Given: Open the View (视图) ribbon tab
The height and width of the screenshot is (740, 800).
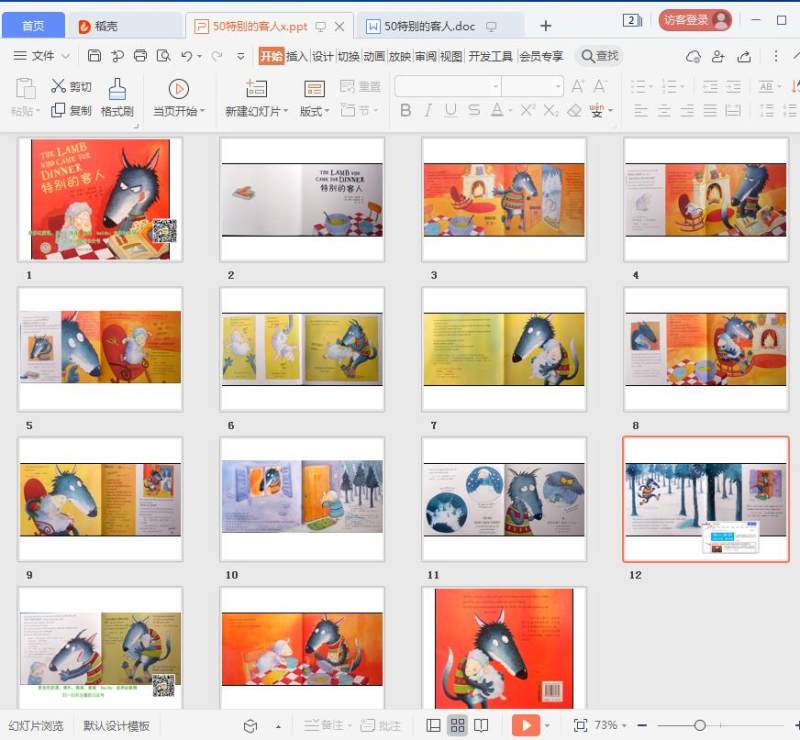Looking at the screenshot, I should click(451, 56).
